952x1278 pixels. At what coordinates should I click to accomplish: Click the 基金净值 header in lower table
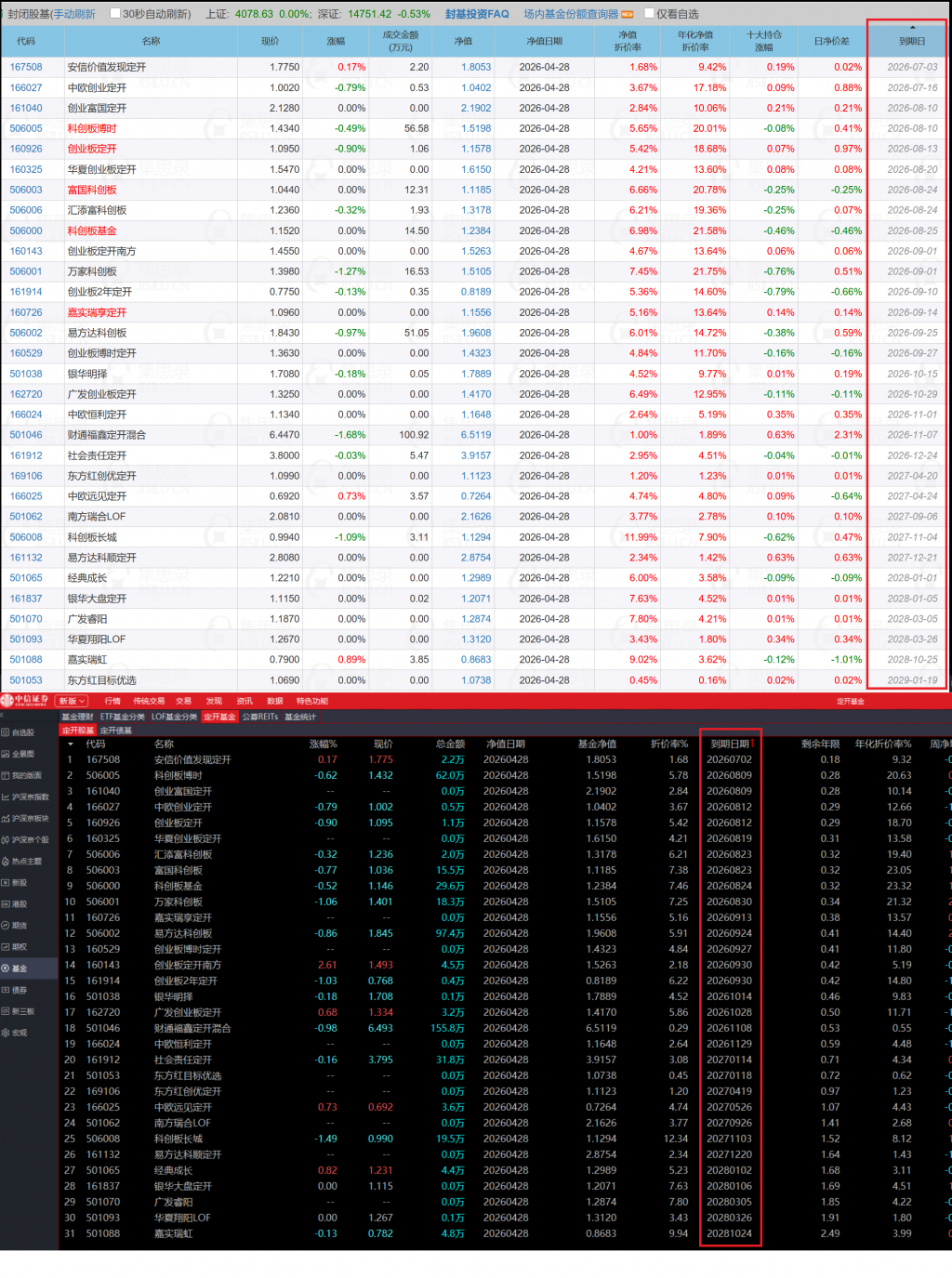point(597,744)
